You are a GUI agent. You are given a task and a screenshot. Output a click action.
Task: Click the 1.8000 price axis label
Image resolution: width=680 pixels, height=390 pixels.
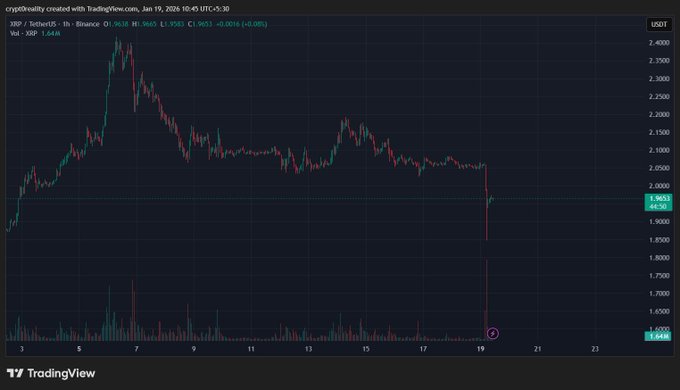pyautogui.click(x=659, y=258)
